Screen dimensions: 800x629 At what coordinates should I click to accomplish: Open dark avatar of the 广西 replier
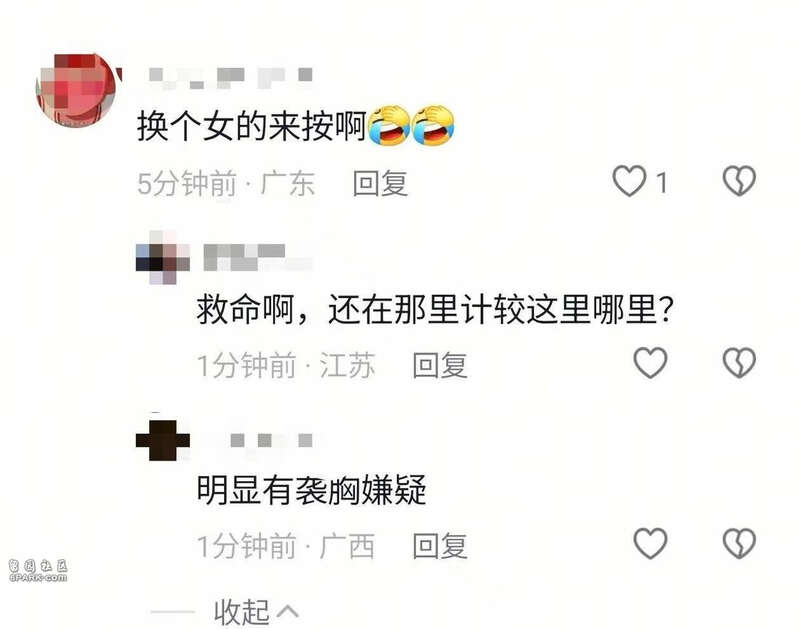point(162,440)
